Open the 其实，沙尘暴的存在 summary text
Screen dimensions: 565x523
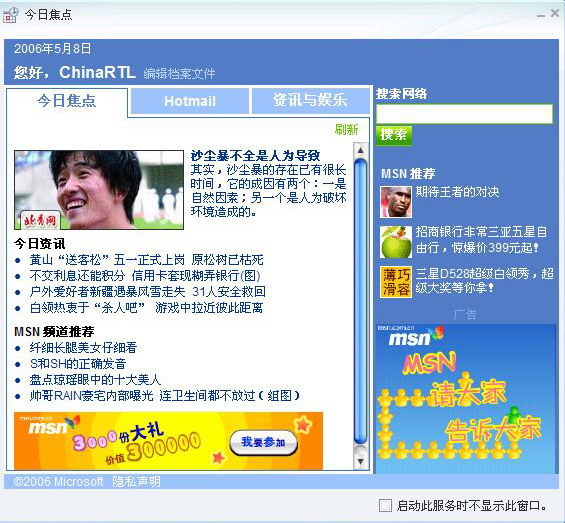268,190
